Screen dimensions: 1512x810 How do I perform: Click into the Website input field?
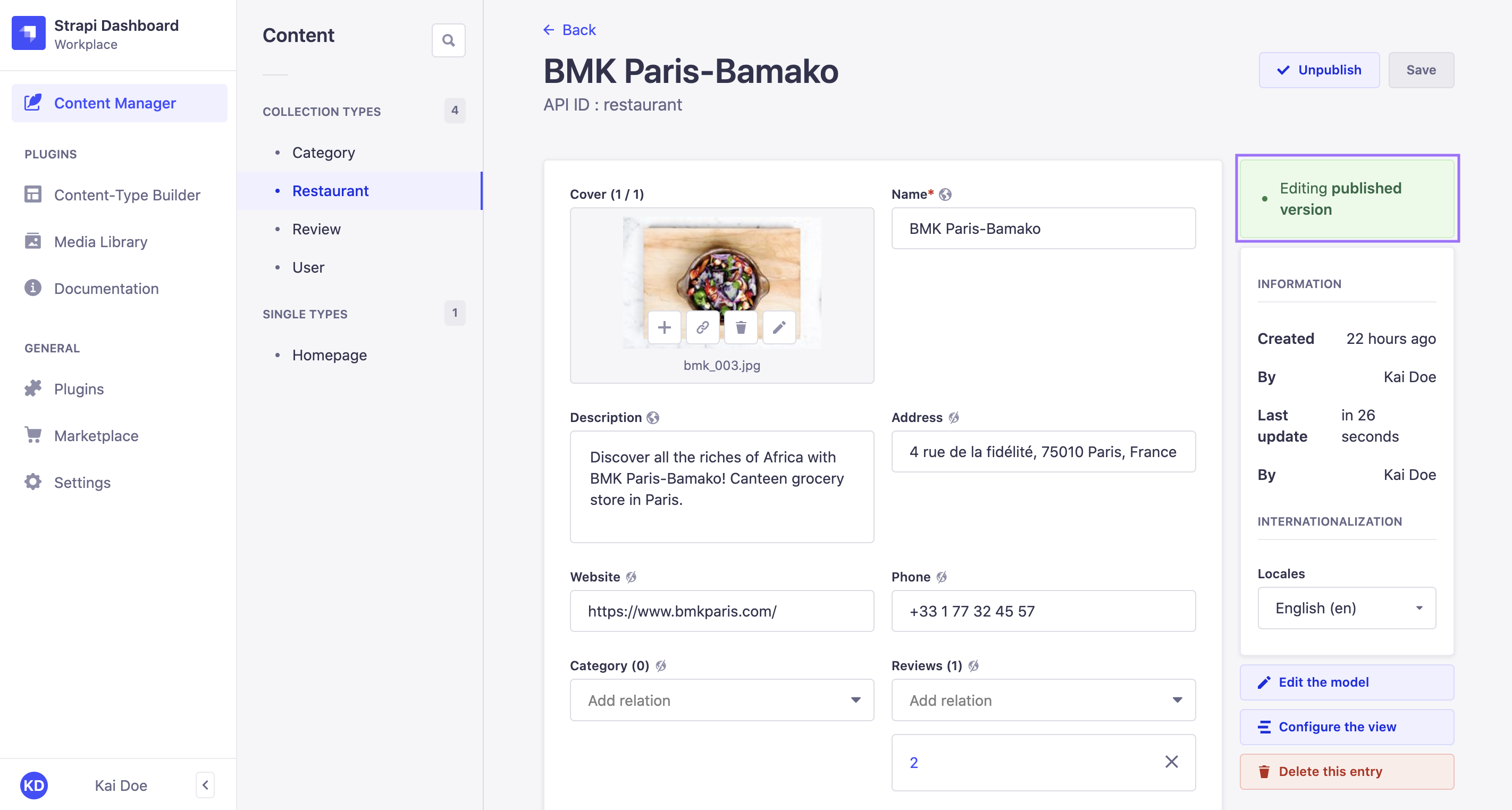click(x=721, y=611)
